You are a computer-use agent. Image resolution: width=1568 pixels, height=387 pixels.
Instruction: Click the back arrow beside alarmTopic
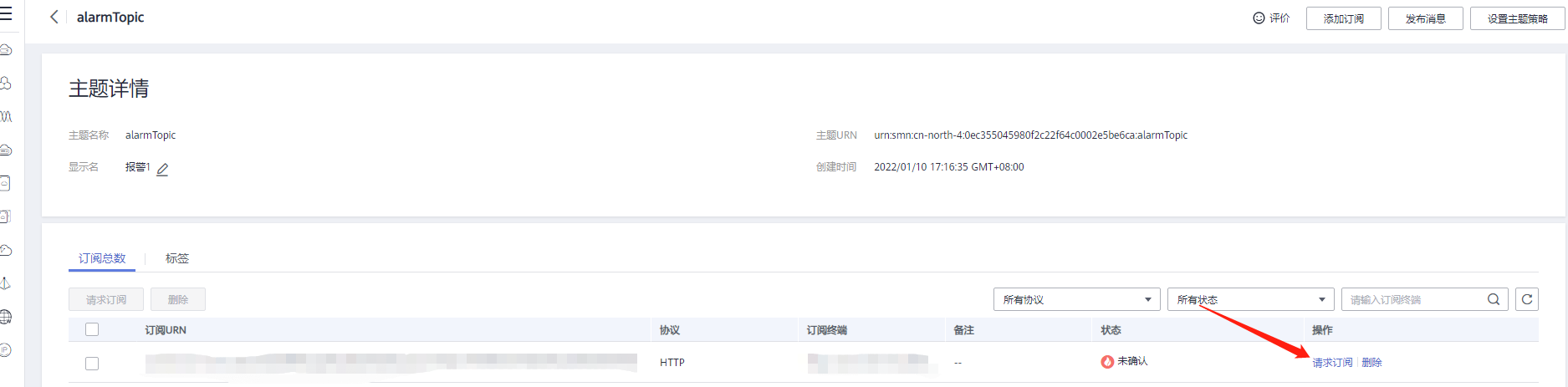(54, 17)
